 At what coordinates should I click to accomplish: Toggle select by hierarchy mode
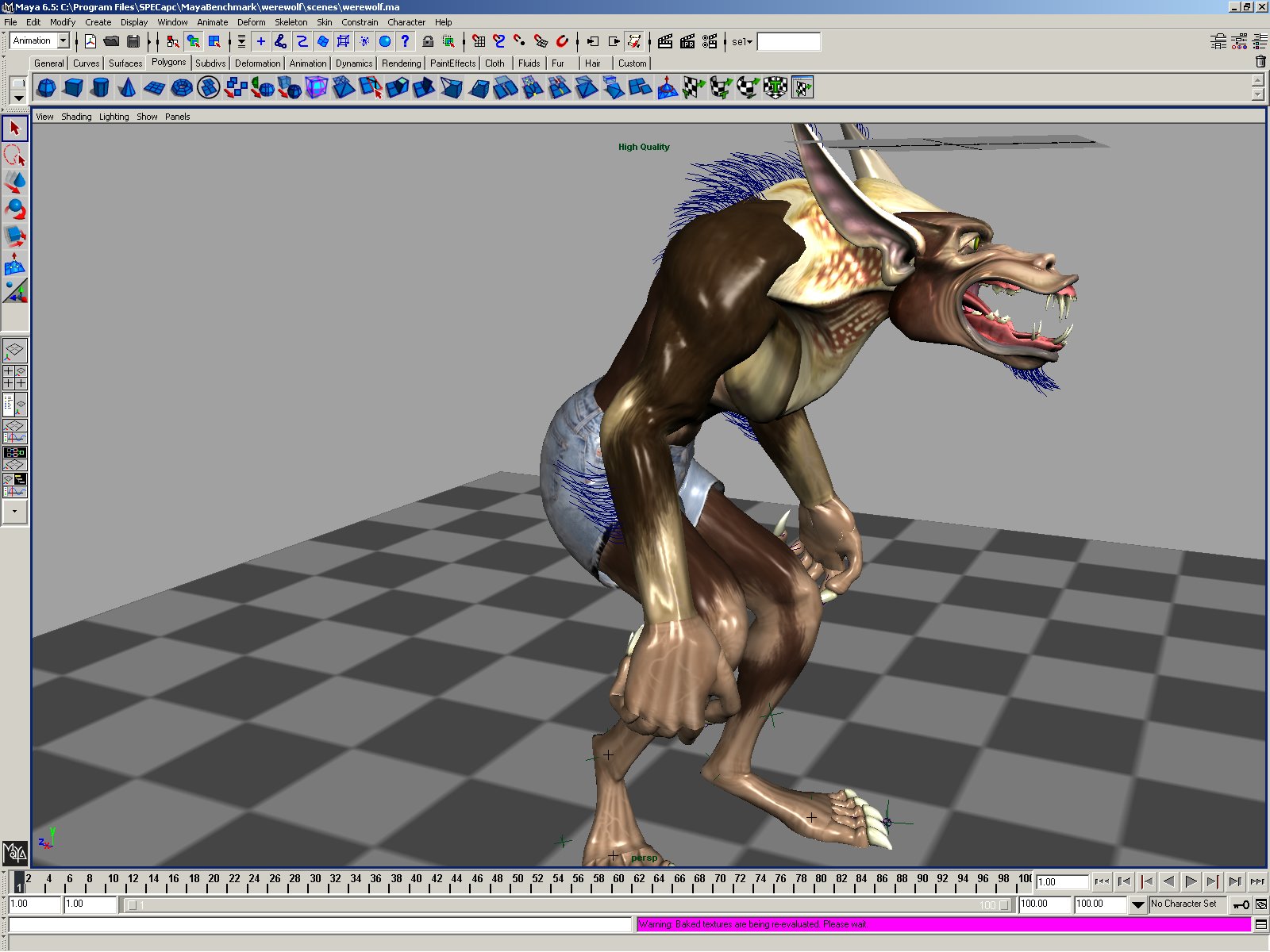point(172,41)
